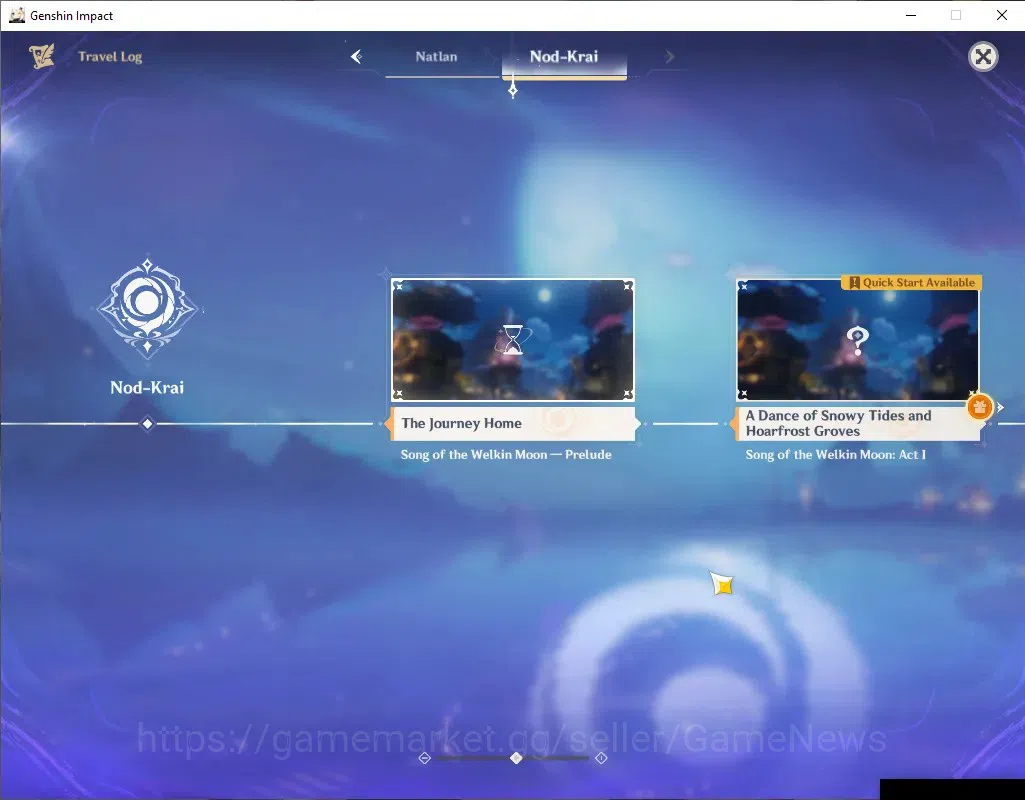Click the zoom-in icon right of the bottom slider

tap(601, 758)
